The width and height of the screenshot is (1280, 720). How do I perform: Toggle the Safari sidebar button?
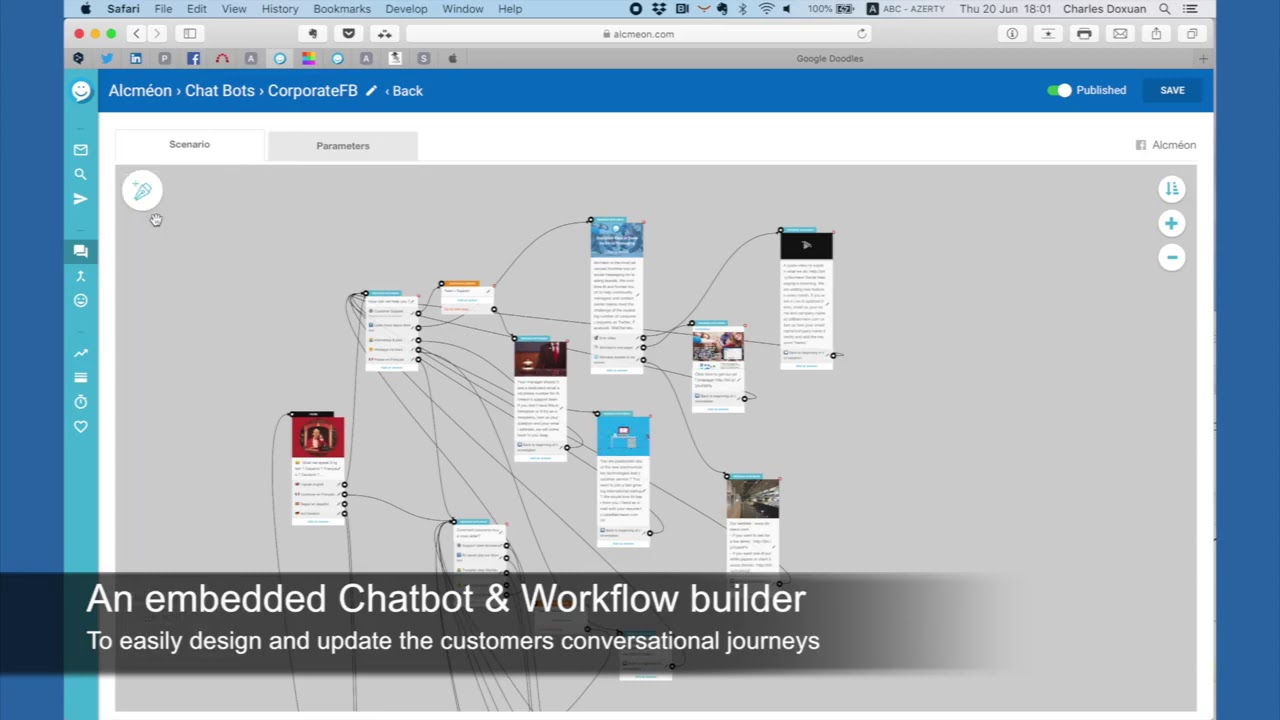[x=189, y=34]
